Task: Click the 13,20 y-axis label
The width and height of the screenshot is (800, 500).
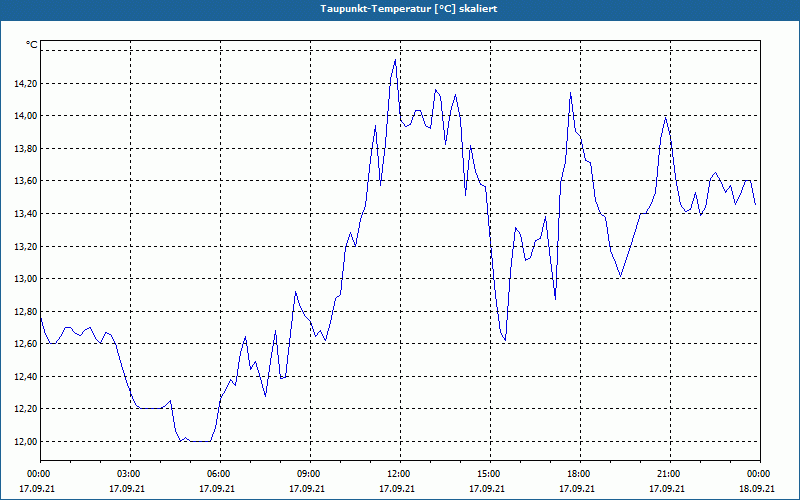Action: point(26,246)
